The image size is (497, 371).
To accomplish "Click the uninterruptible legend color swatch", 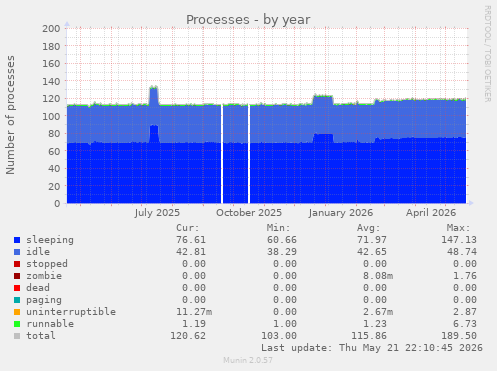I will coord(17,312).
